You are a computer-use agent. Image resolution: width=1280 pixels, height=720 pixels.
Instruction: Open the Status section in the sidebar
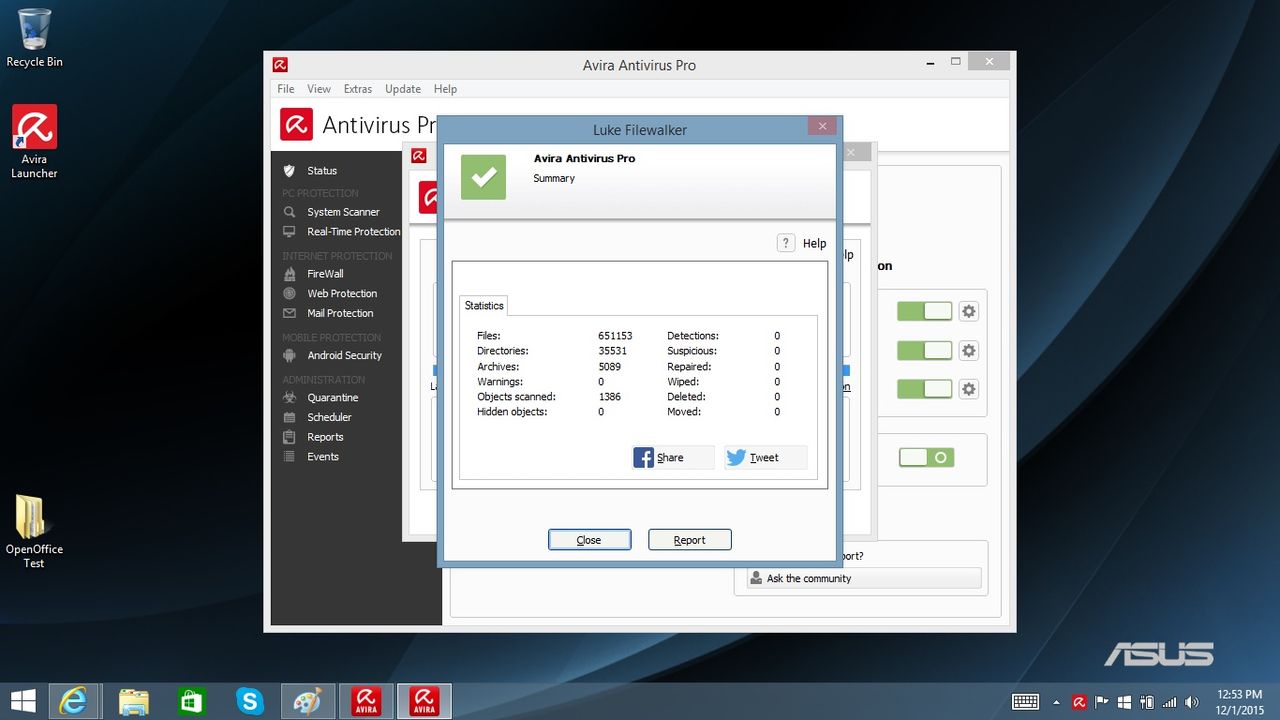[322, 171]
